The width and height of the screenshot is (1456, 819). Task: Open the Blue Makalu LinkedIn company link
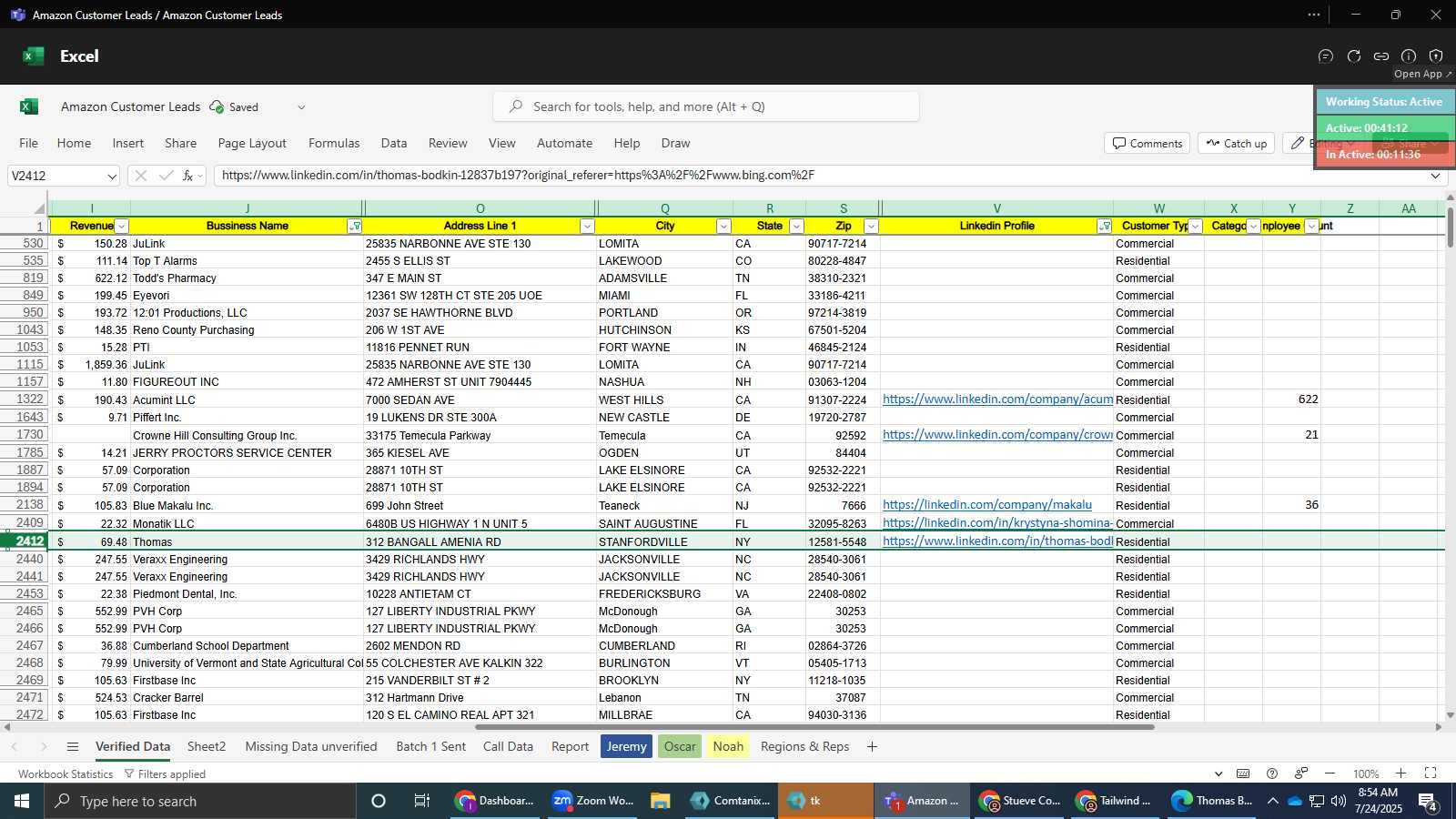click(987, 505)
